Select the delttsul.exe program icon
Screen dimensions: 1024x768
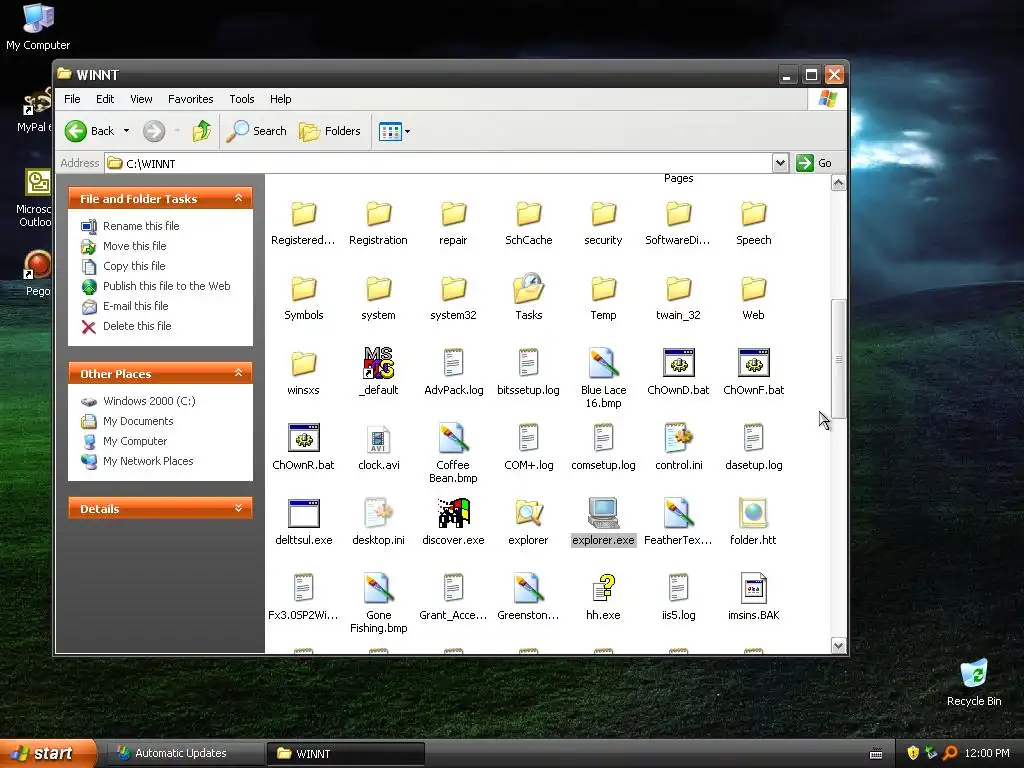(x=303, y=513)
